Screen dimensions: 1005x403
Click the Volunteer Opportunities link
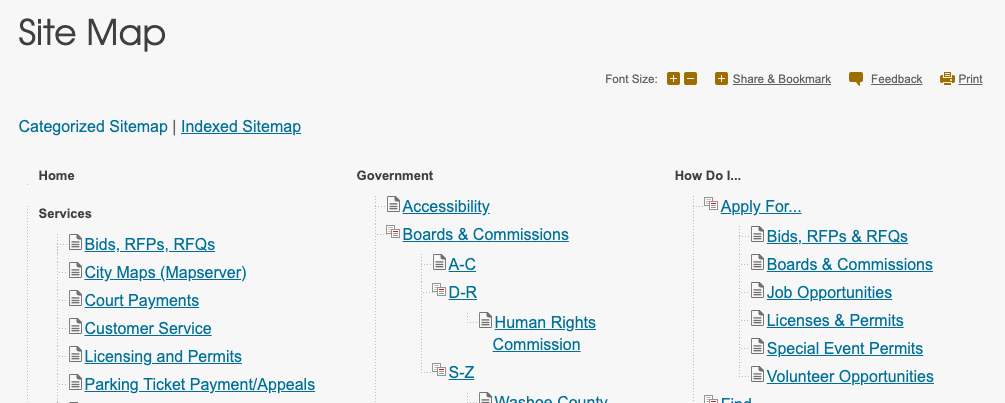click(x=850, y=377)
